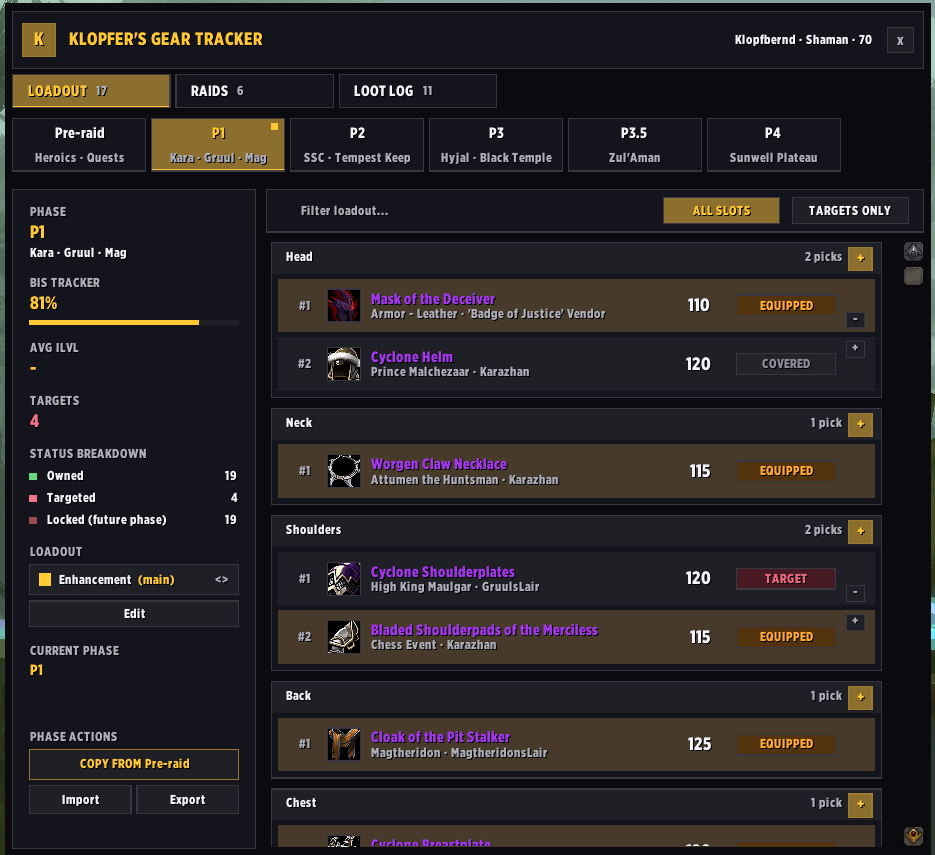The image size is (935, 855).
Task: Click the Worgen Claw Necklace item icon
Action: (343, 471)
